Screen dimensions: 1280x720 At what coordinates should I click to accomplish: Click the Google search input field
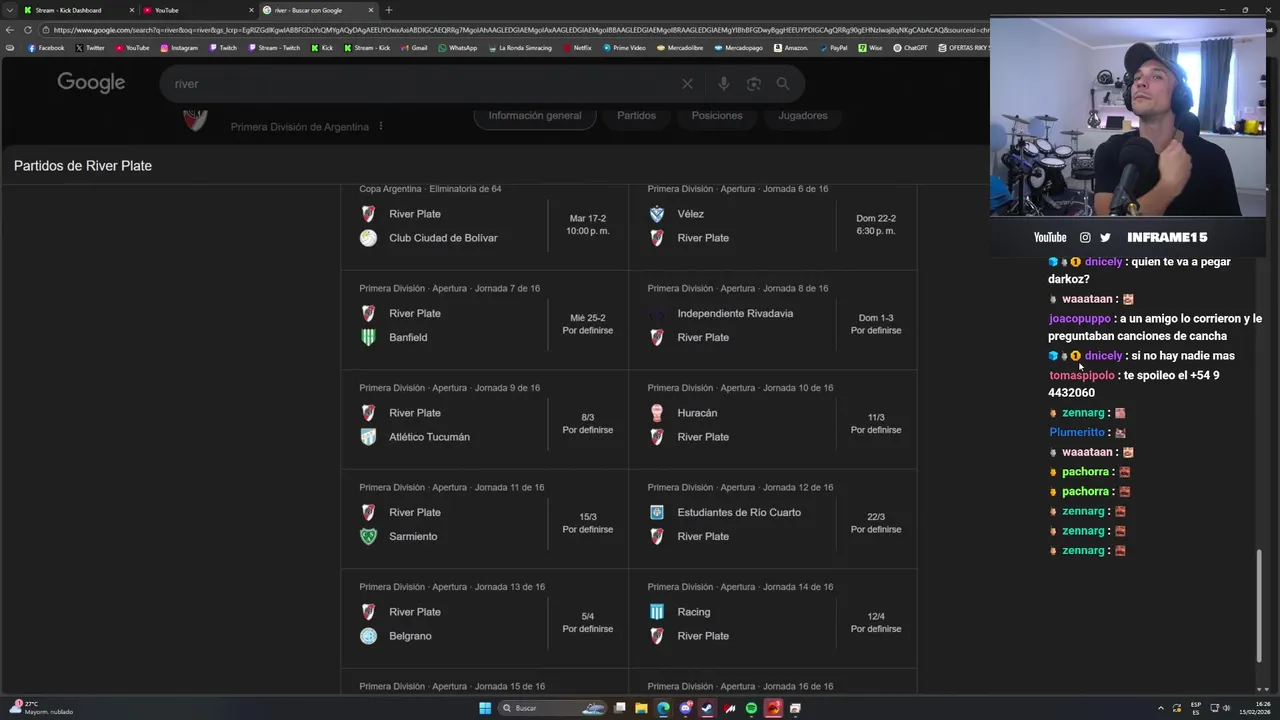[420, 84]
